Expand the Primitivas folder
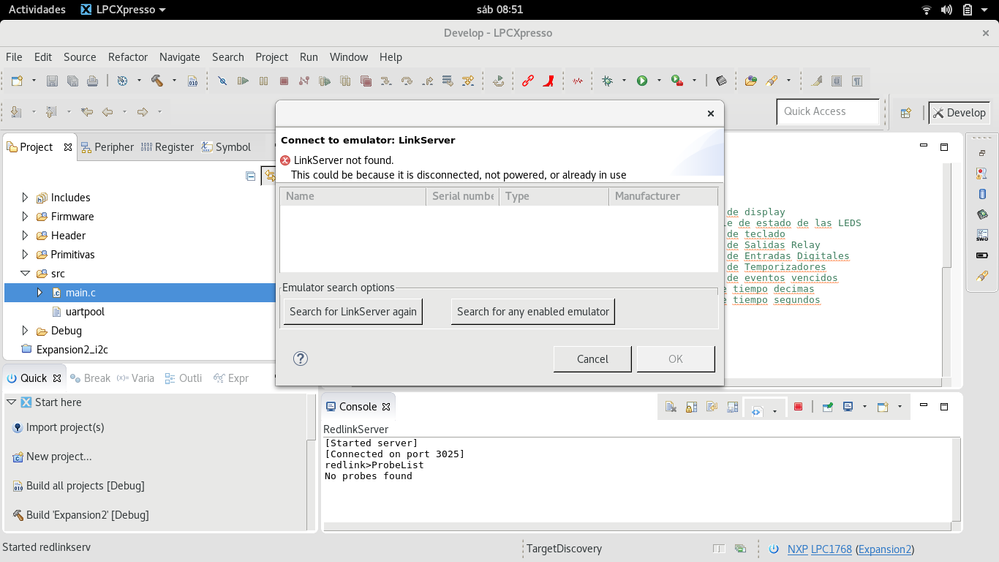The image size is (999, 562). tap(25, 254)
